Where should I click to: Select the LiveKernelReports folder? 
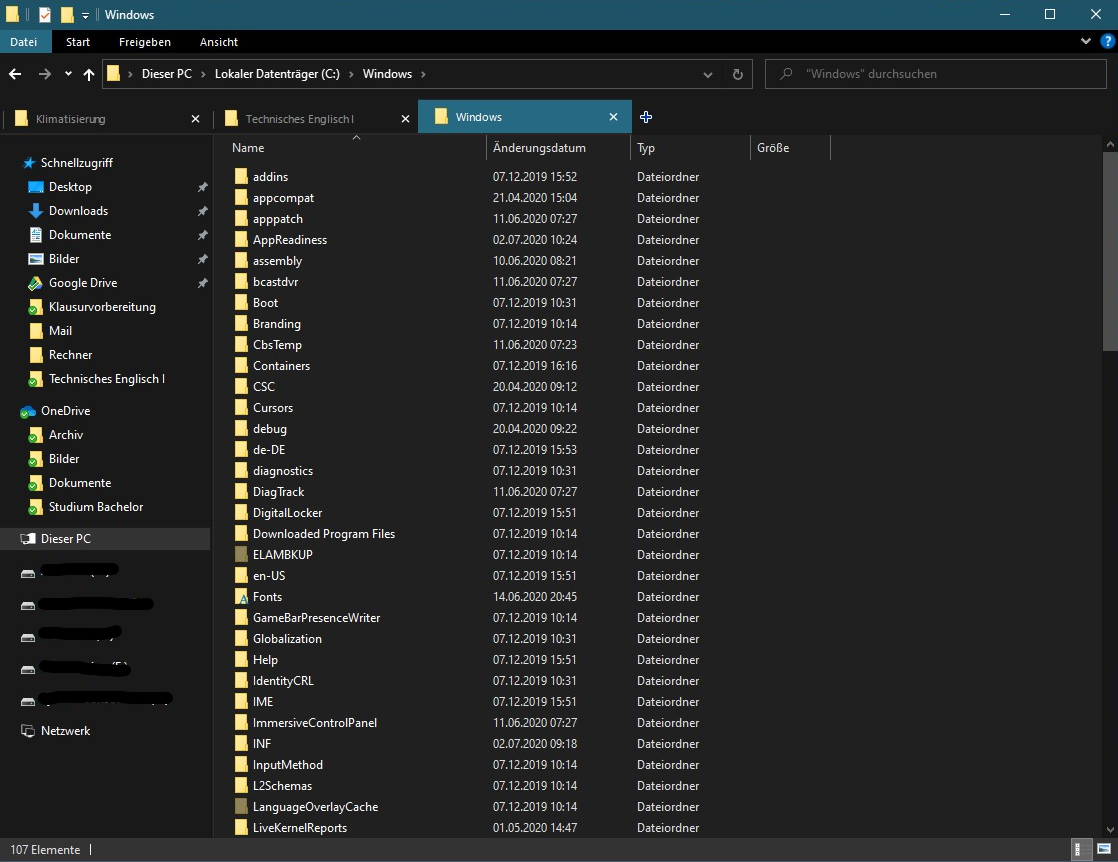[299, 828]
